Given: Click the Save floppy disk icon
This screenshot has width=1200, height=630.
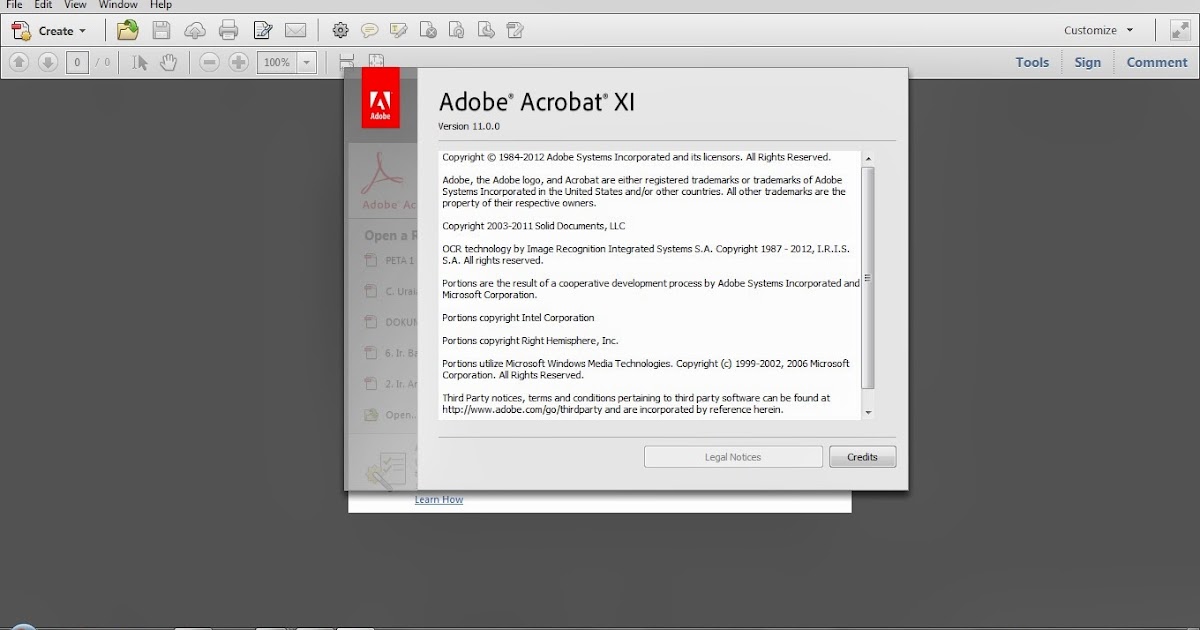Looking at the screenshot, I should click(x=161, y=30).
